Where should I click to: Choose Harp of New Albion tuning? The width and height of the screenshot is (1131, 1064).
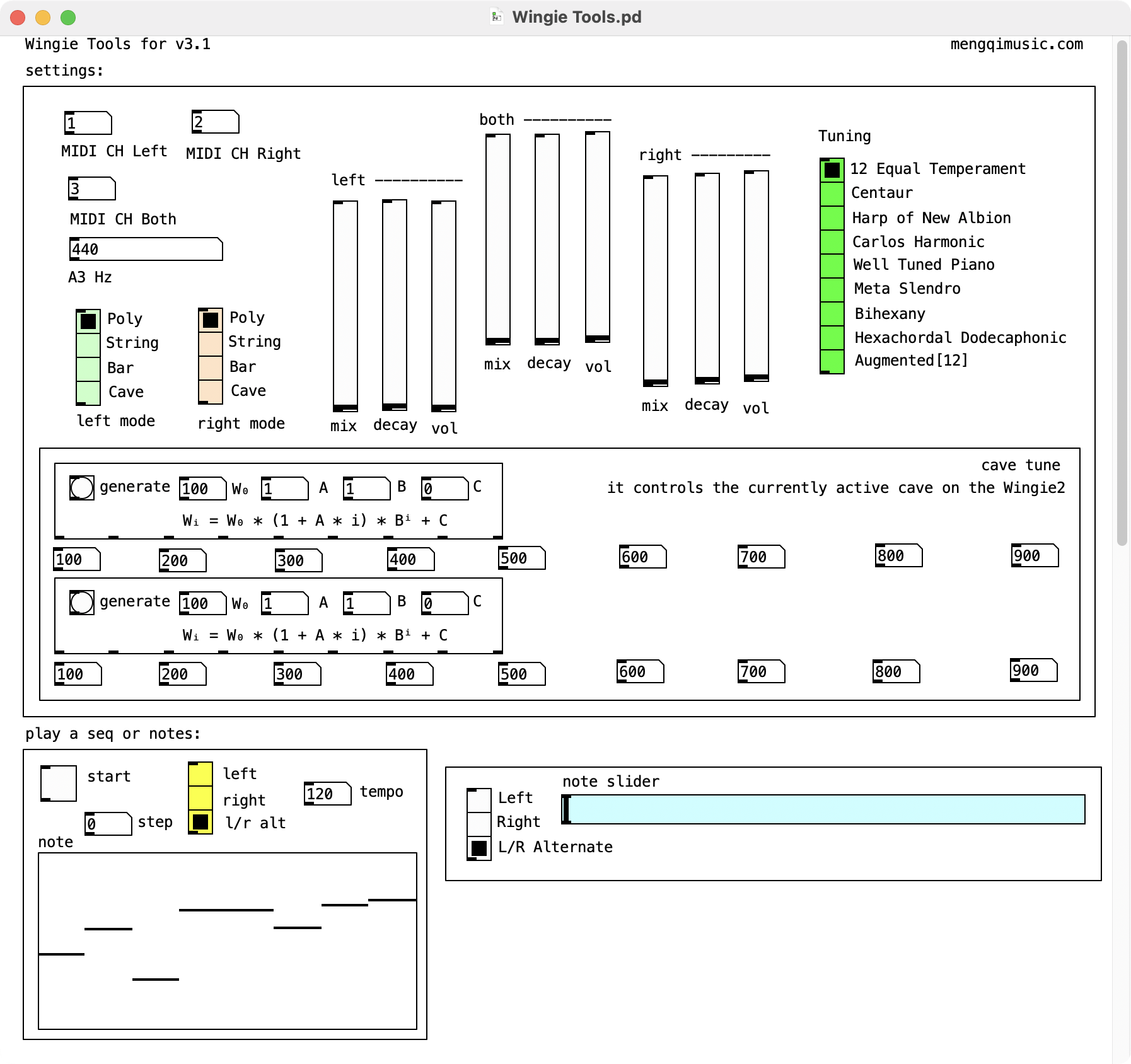(832, 218)
